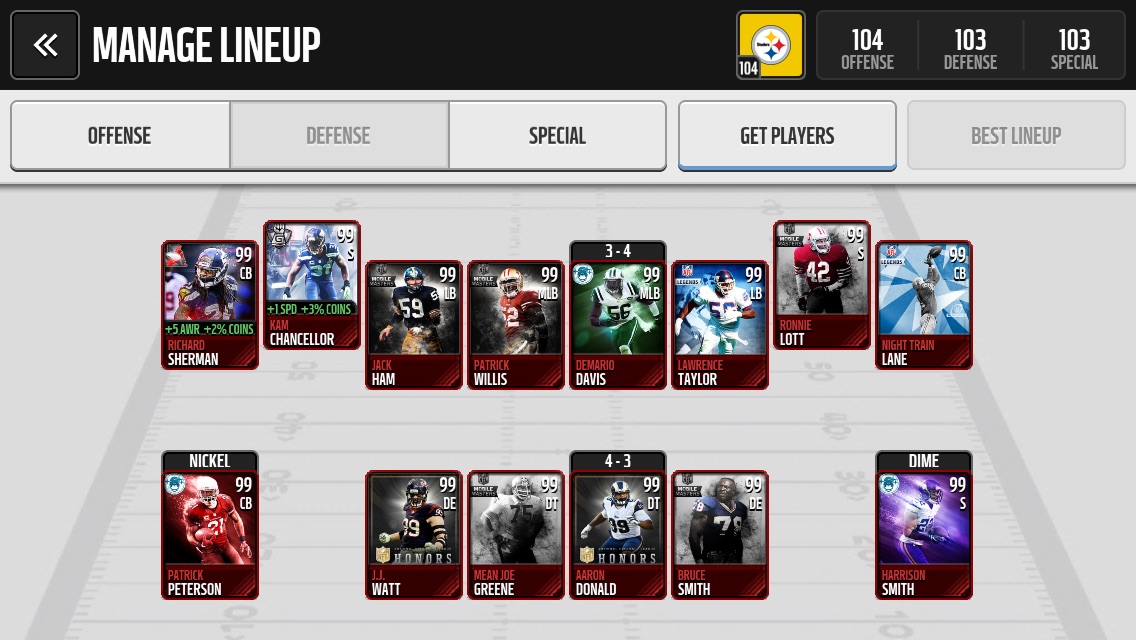
Task: Switch to the Offense tab
Action: pyautogui.click(x=120, y=136)
